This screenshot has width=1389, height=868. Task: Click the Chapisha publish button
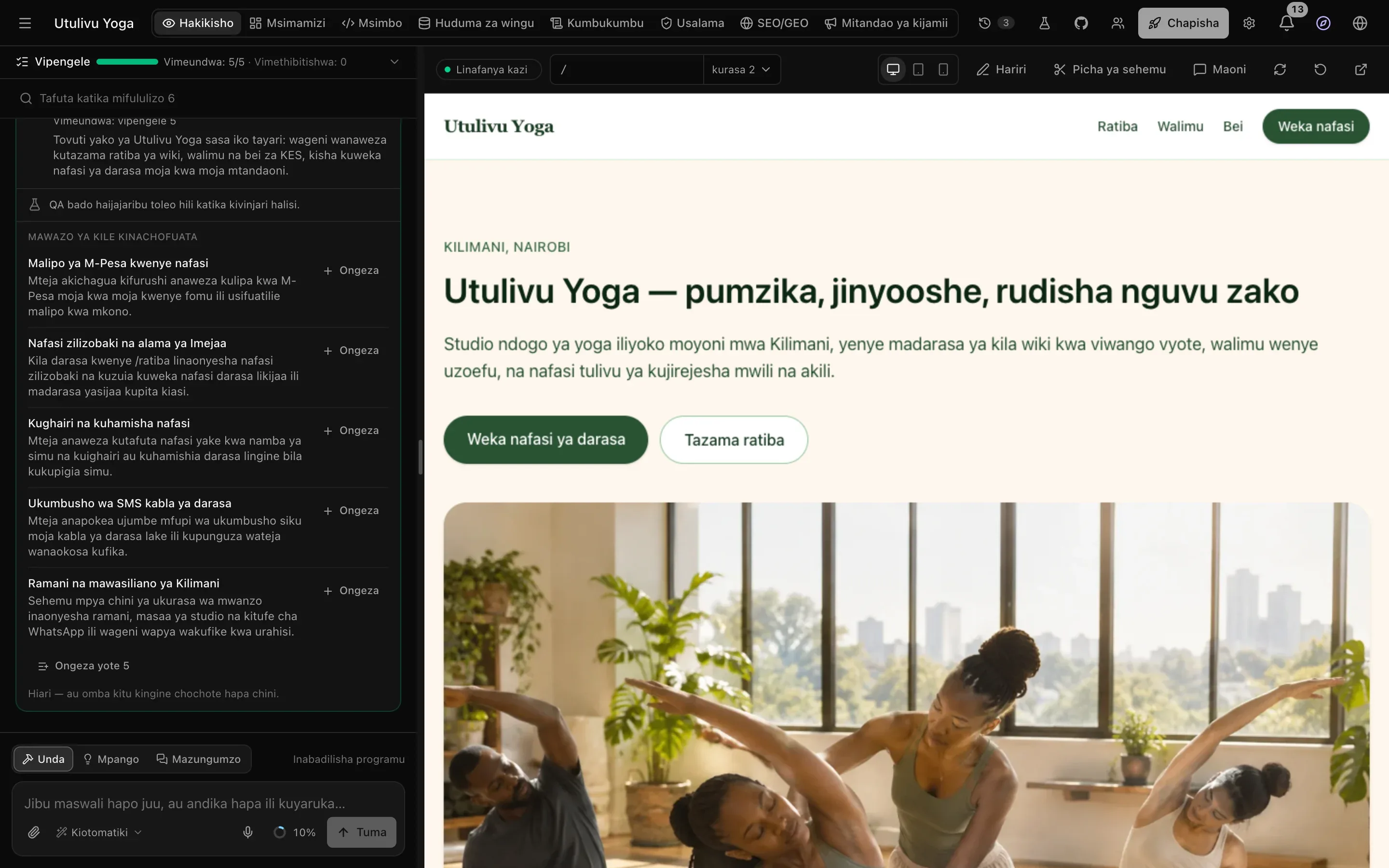[x=1183, y=23]
